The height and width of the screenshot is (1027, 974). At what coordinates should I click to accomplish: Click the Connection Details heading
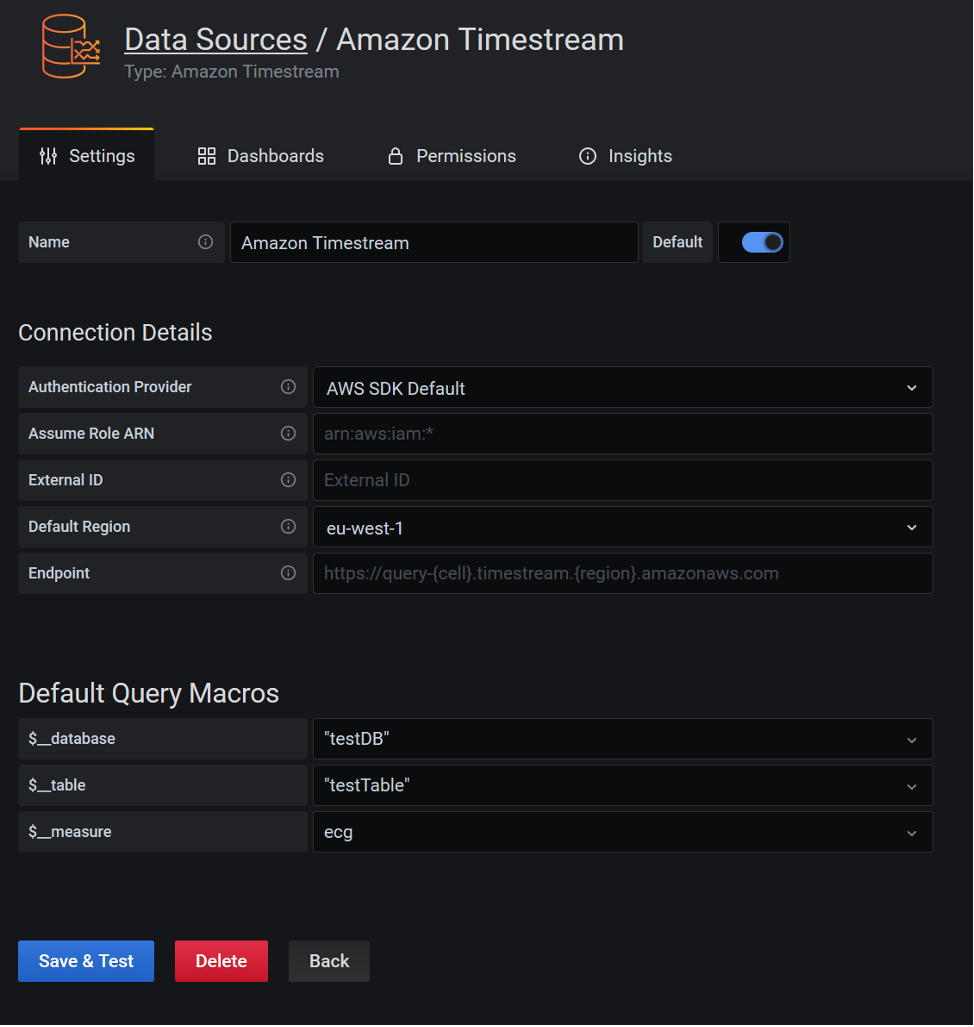115,333
